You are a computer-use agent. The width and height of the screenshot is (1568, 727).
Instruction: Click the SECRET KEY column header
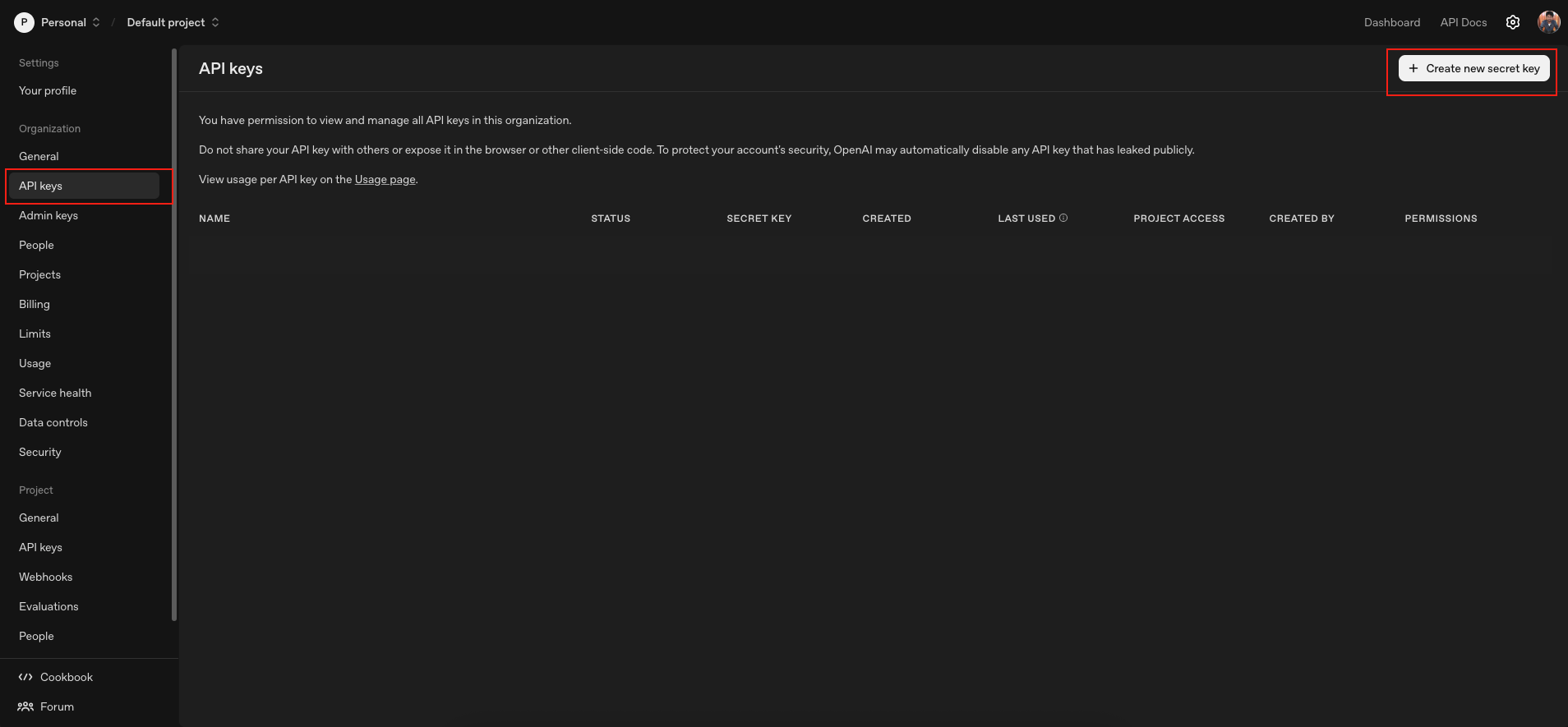point(759,219)
